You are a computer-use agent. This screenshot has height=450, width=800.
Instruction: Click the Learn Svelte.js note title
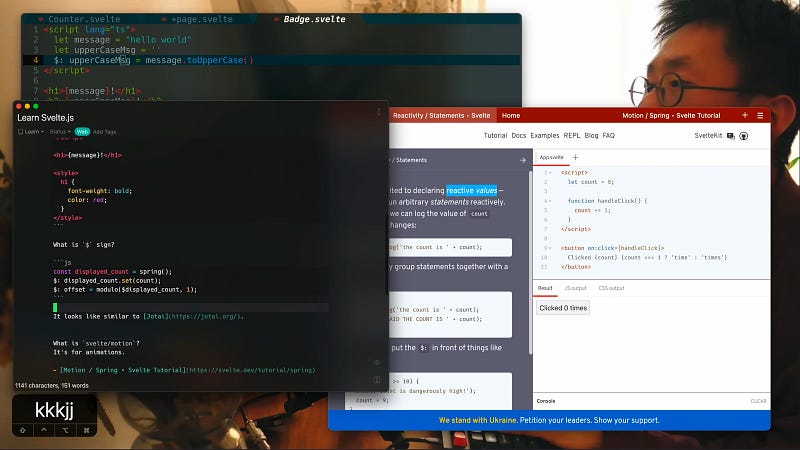coord(45,118)
